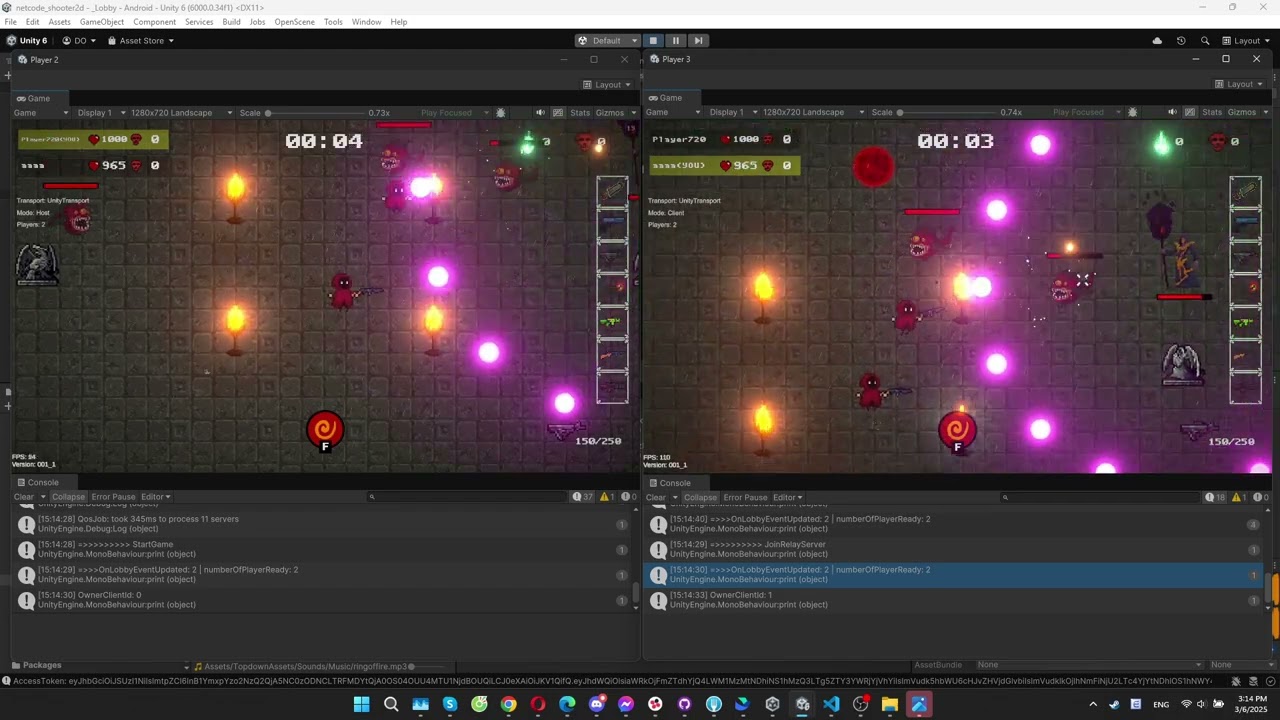Screen dimensions: 1280x720
Task: Open 1280x720 Landscape resolution dropdown in Player 2
Action: (183, 113)
